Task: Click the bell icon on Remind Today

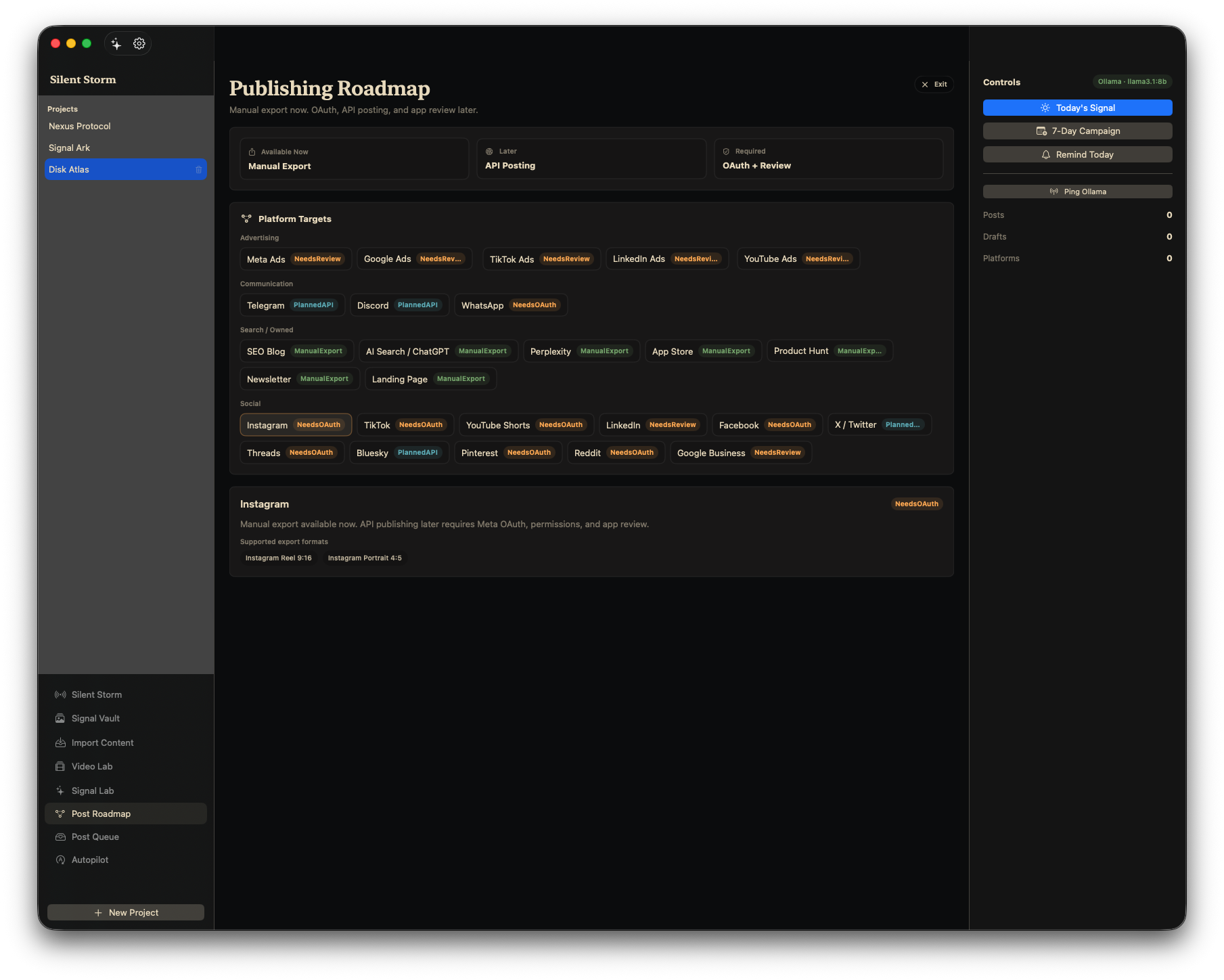Action: [x=1046, y=155]
